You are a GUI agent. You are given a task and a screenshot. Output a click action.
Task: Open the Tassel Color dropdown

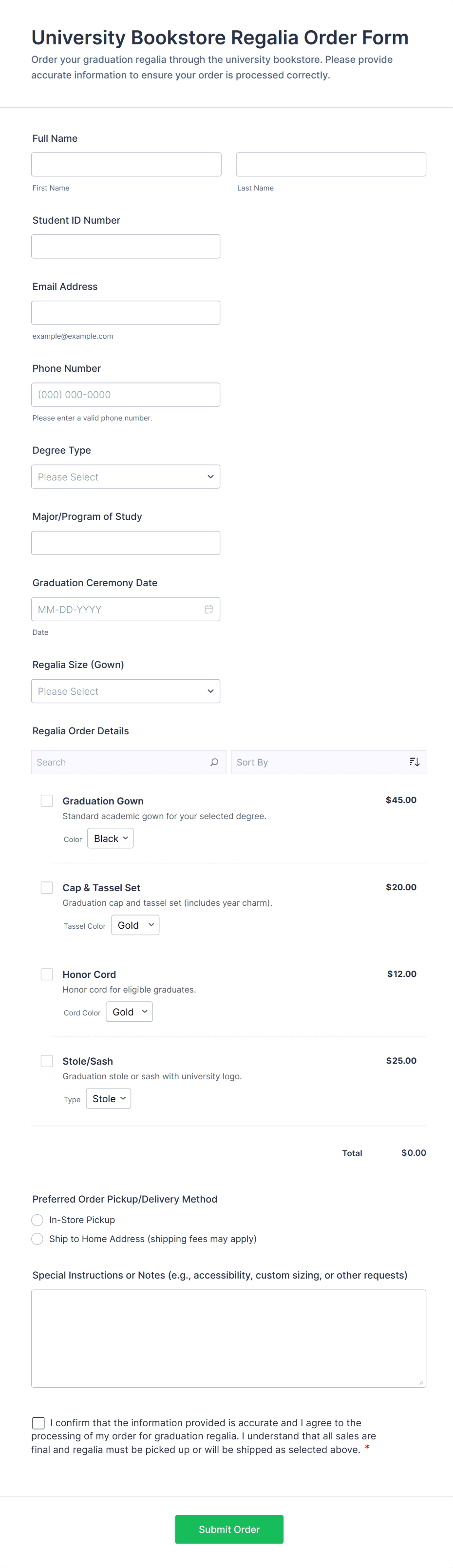pyautogui.click(x=135, y=925)
